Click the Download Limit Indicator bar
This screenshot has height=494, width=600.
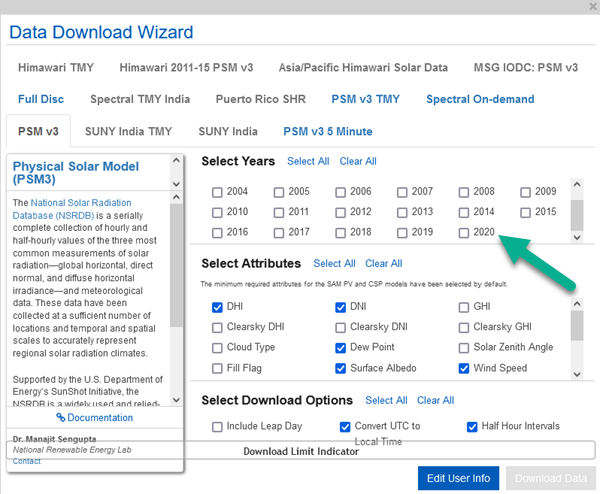(302, 451)
